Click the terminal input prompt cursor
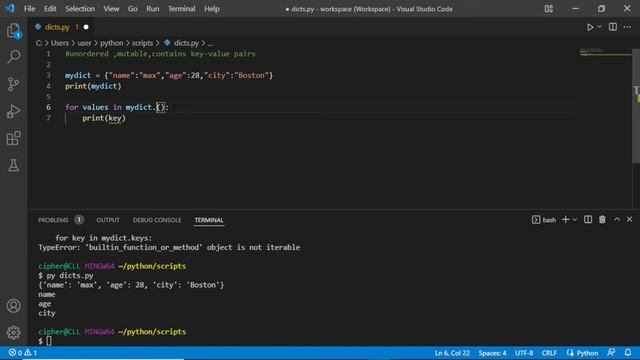Viewport: 640px width, 360px height. (49, 341)
